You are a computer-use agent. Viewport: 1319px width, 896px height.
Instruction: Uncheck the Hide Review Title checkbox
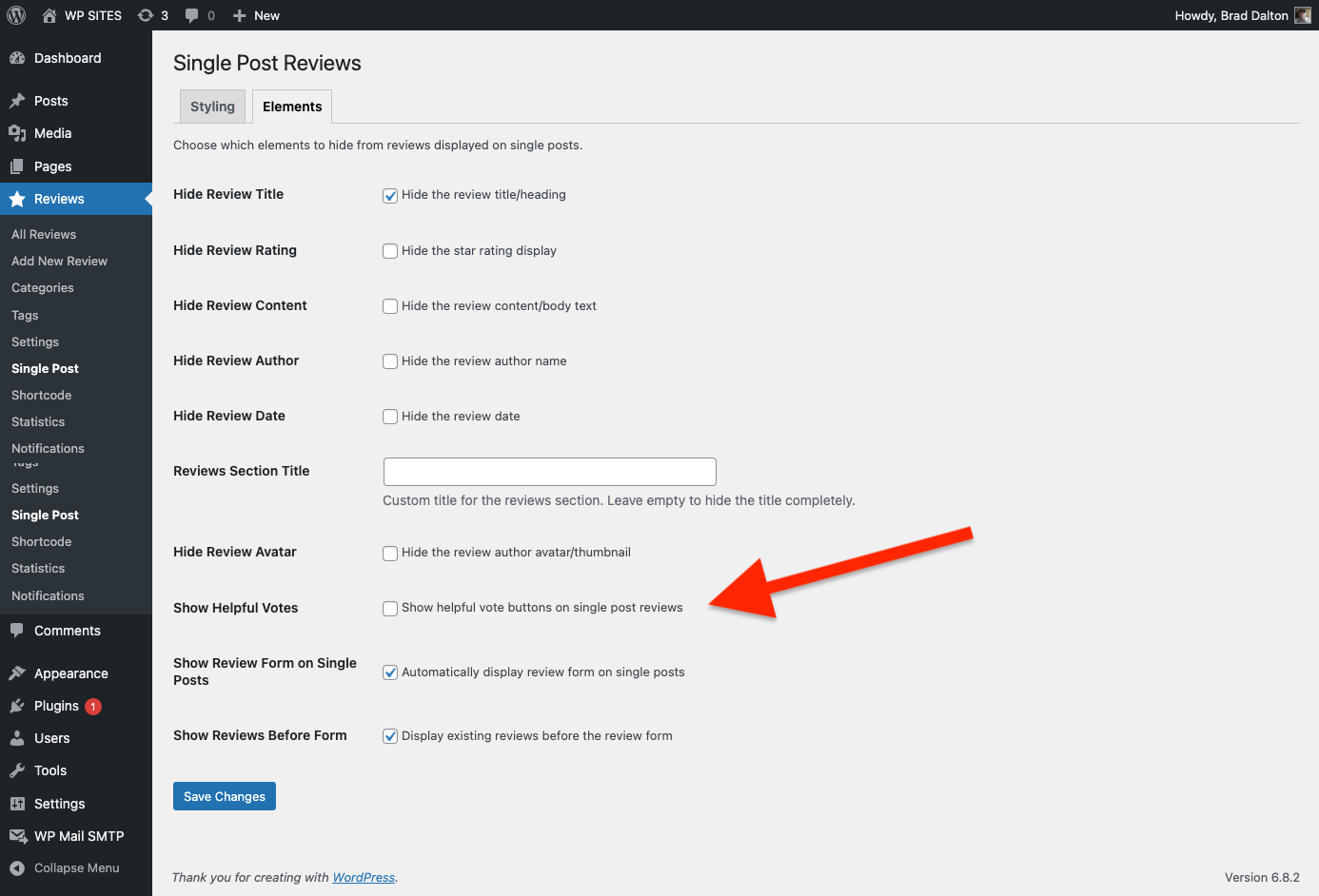point(390,196)
